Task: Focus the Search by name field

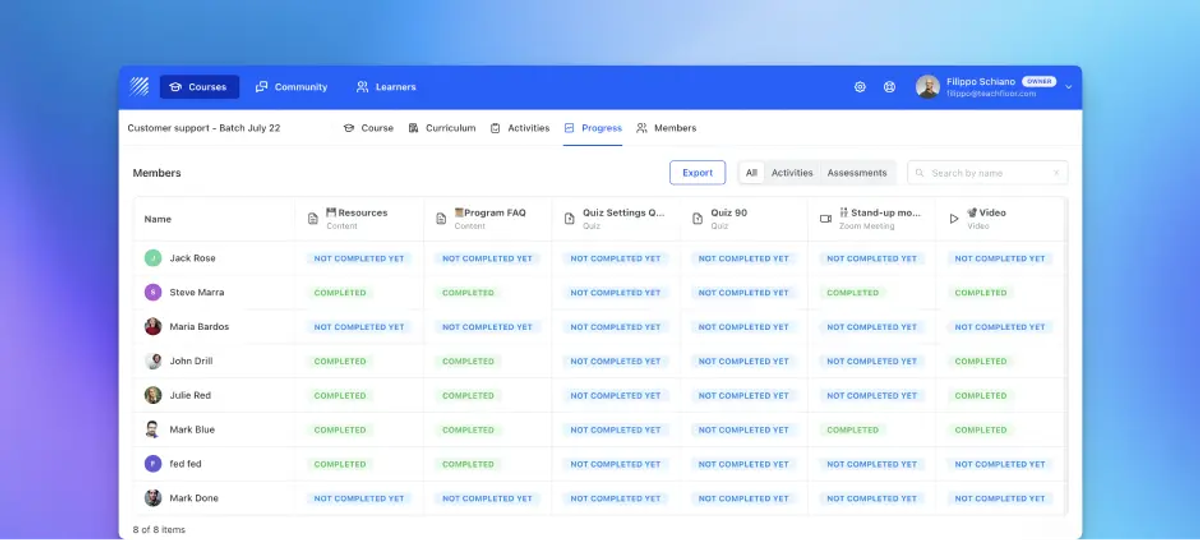Action: pos(987,173)
